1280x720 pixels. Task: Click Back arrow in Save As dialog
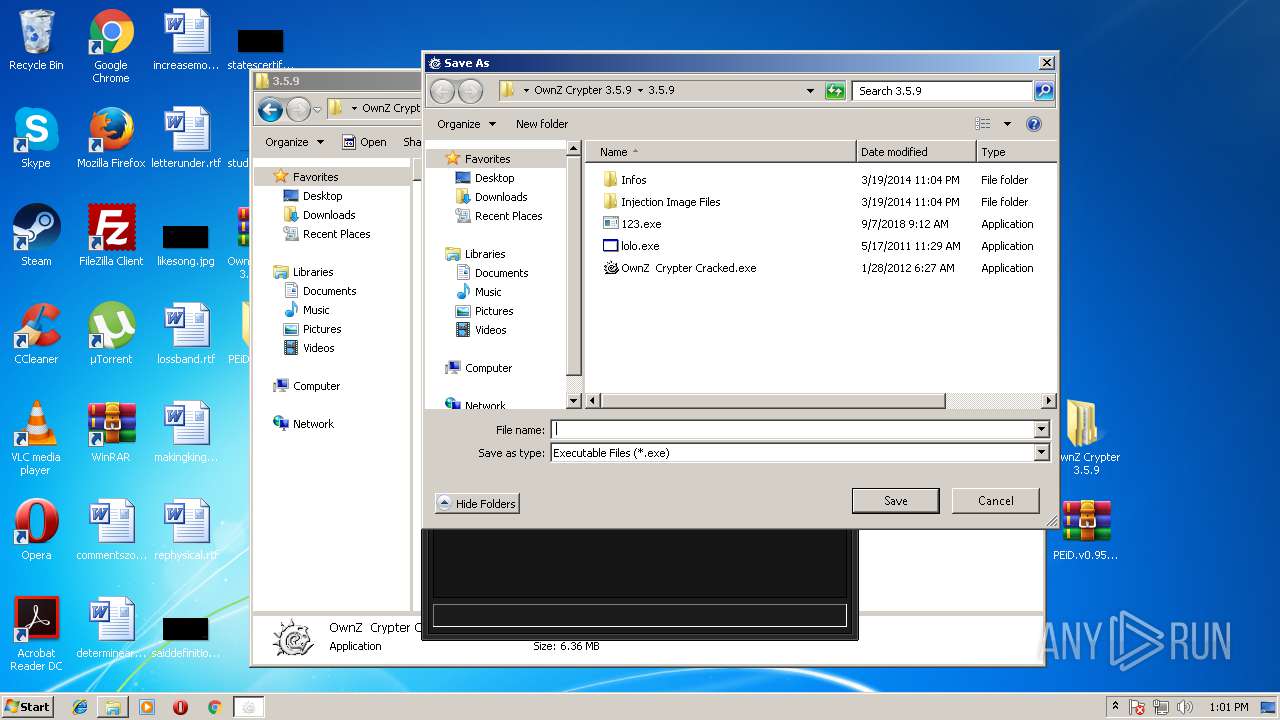(443, 91)
